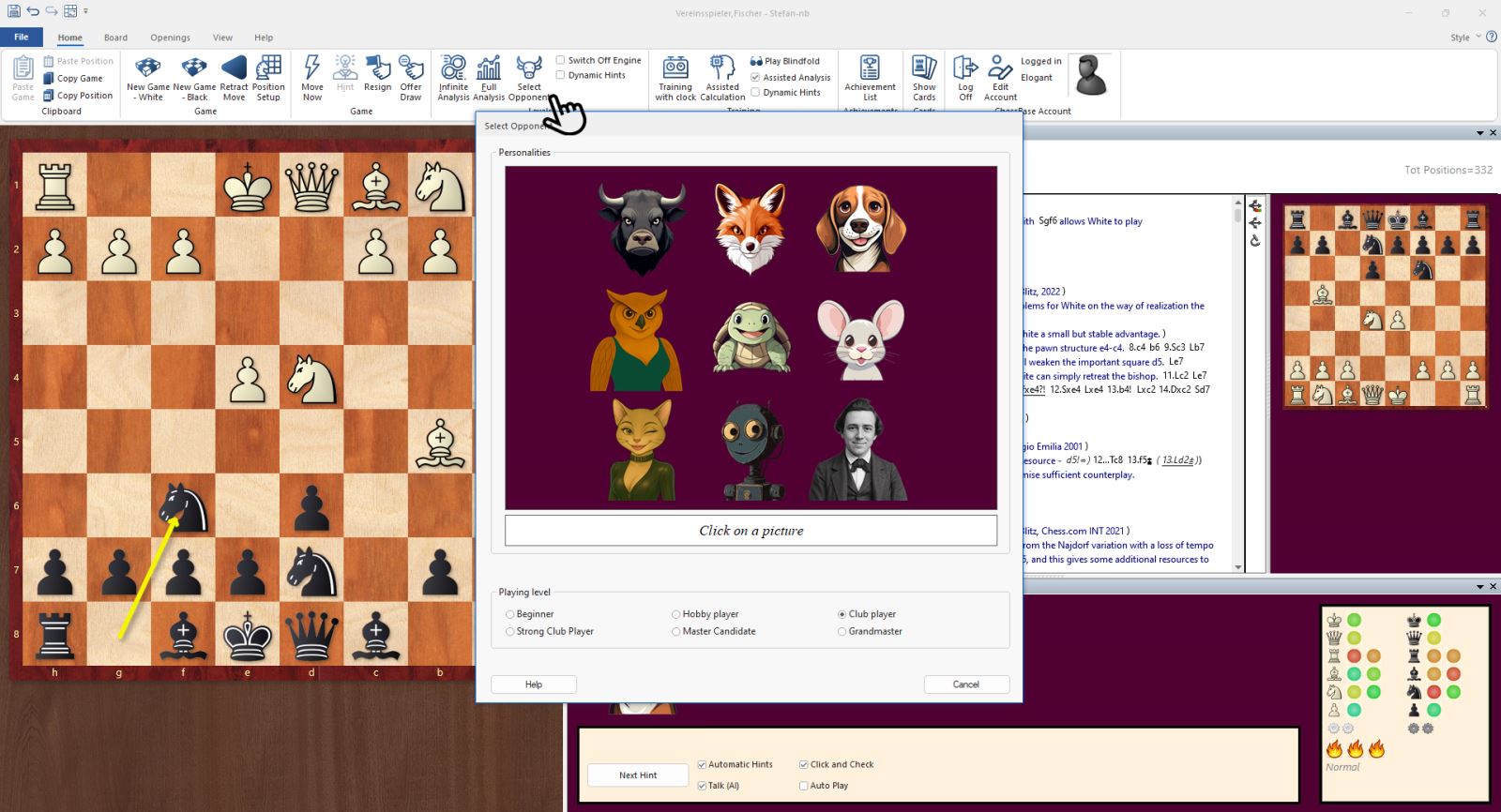Click the Offer Draw icon
The height and width of the screenshot is (812, 1501).
pos(411,77)
